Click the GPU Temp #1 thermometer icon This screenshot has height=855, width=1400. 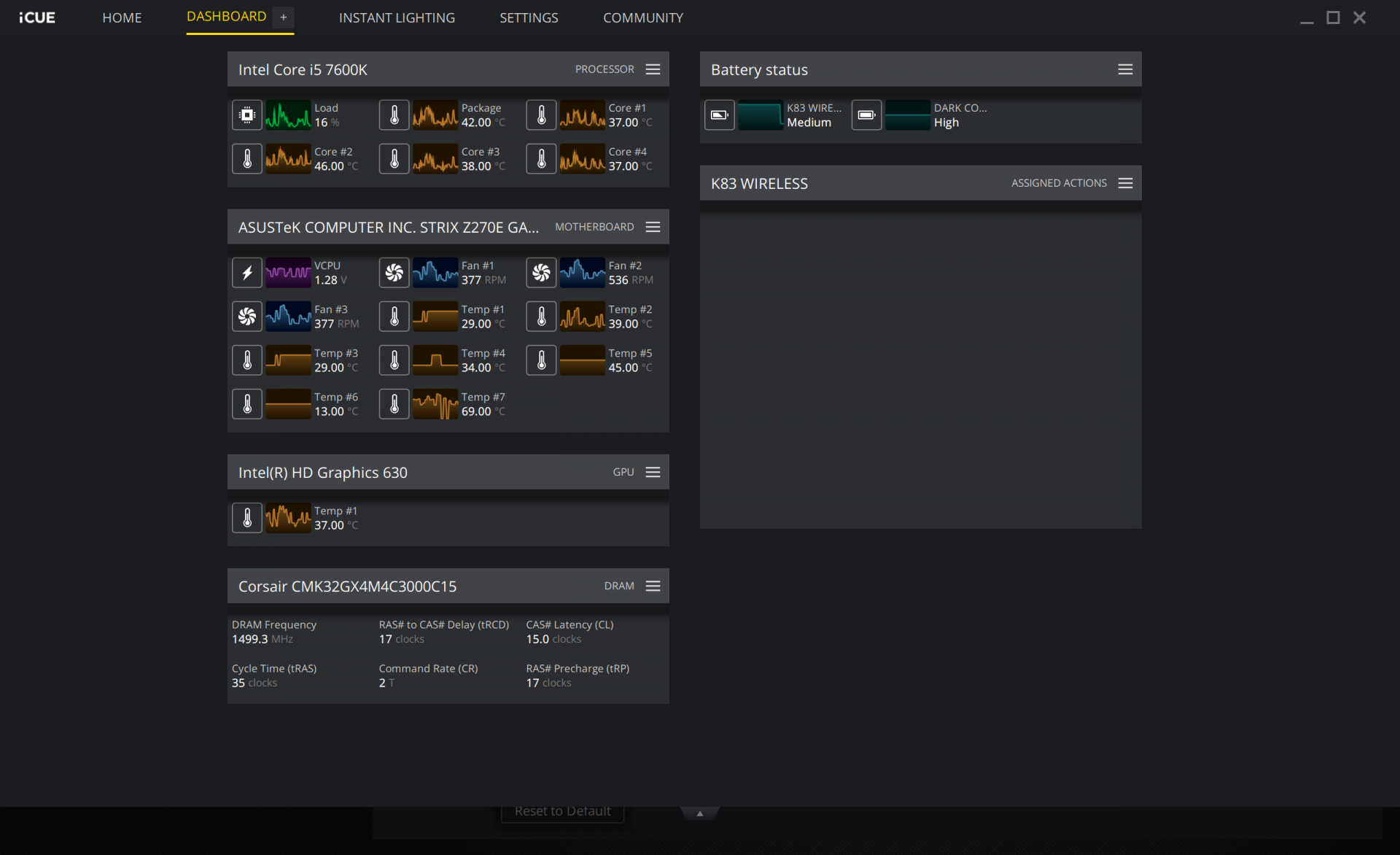pos(247,518)
